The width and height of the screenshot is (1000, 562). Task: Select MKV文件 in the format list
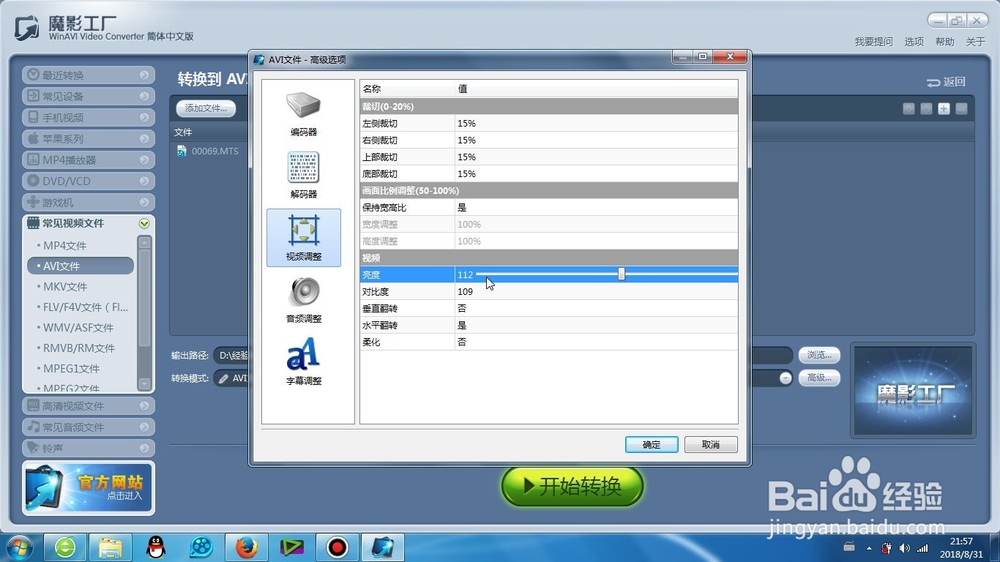(65, 286)
